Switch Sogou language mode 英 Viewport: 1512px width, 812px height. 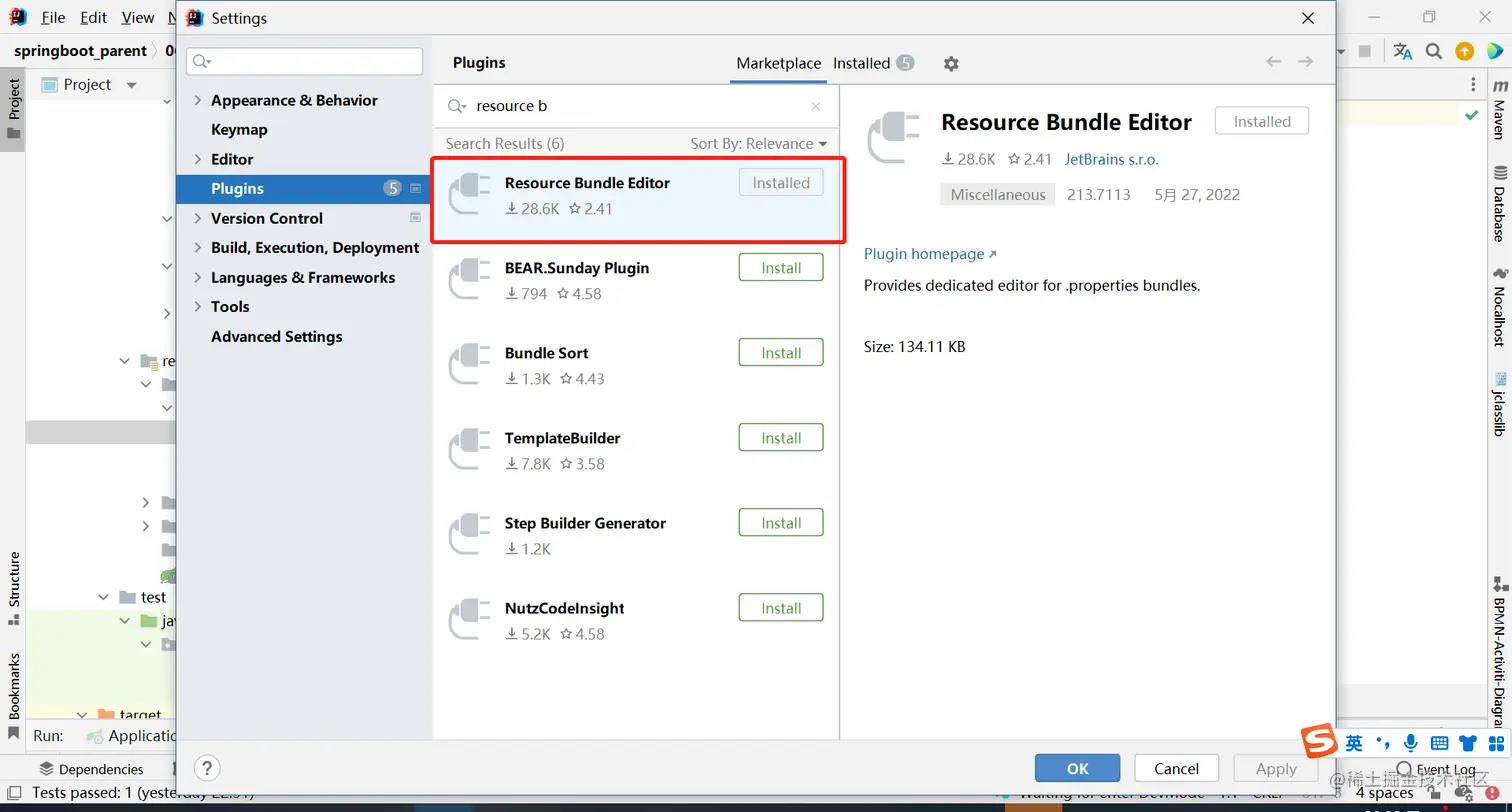coord(1354,742)
